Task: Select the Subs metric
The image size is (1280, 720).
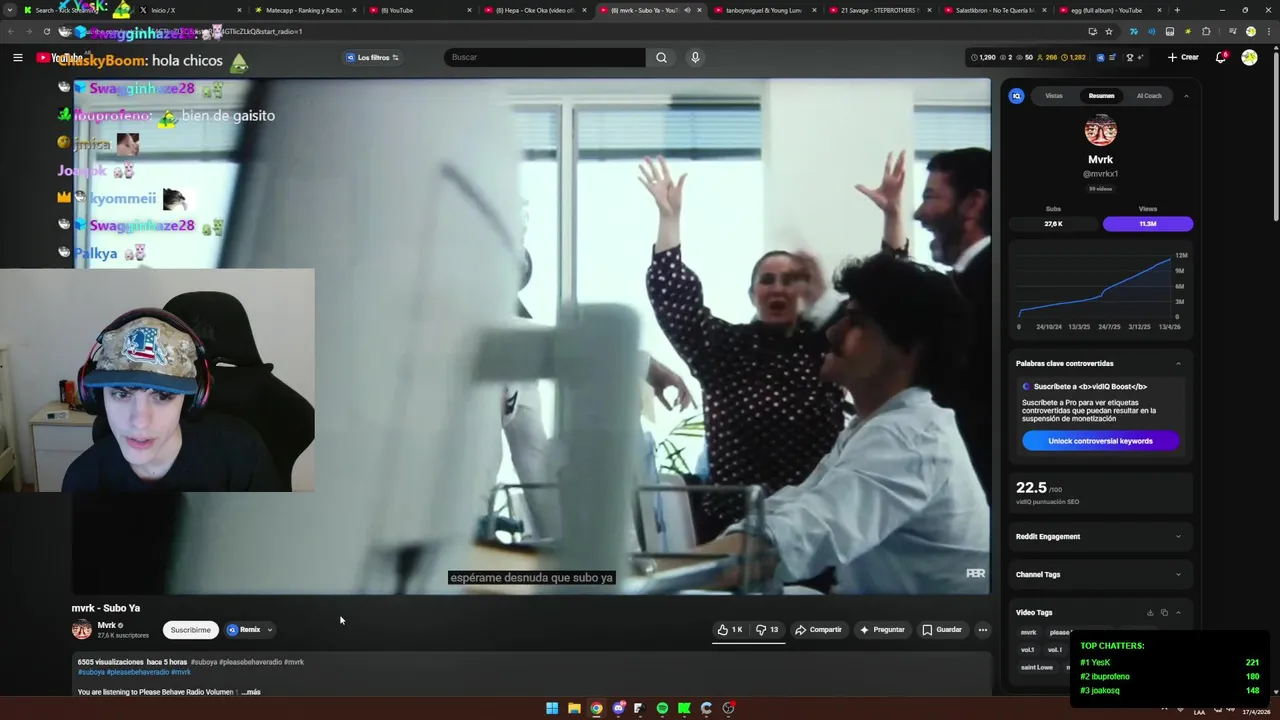Action: (1053, 217)
